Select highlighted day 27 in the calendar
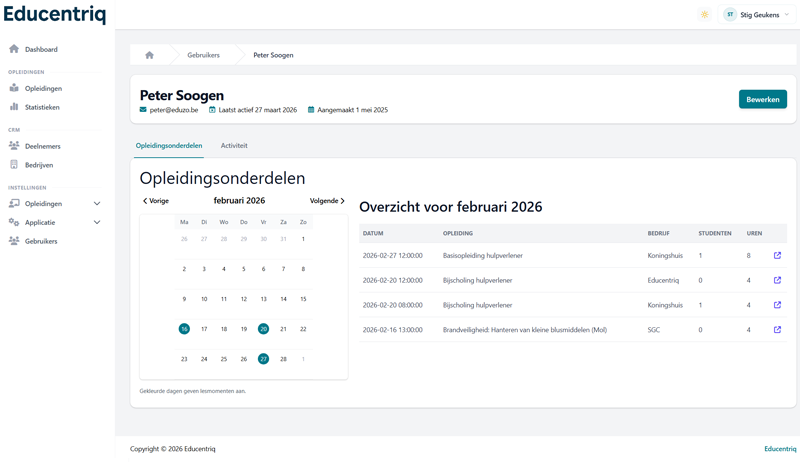The width and height of the screenshot is (800, 462). [263, 359]
